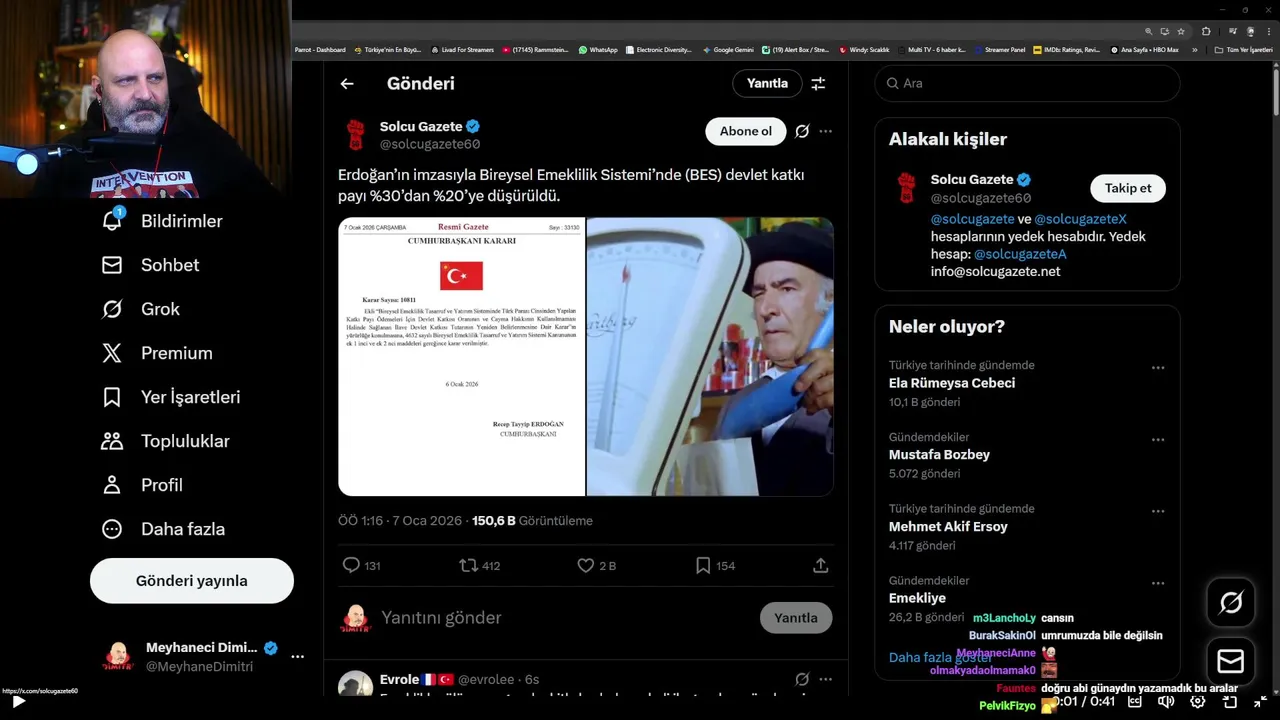Open the Livad For Streamers bookmark

click(462, 50)
